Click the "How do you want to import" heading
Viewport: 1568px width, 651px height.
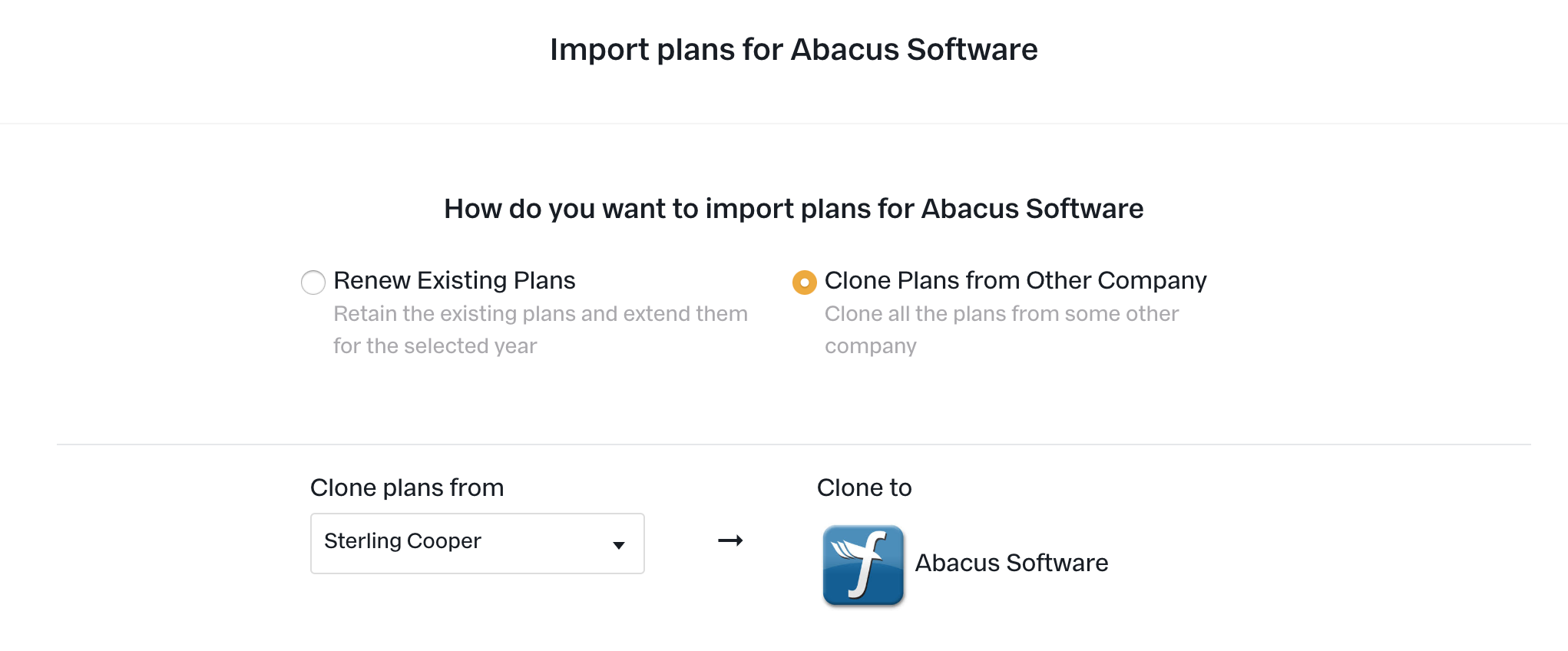[x=794, y=209]
